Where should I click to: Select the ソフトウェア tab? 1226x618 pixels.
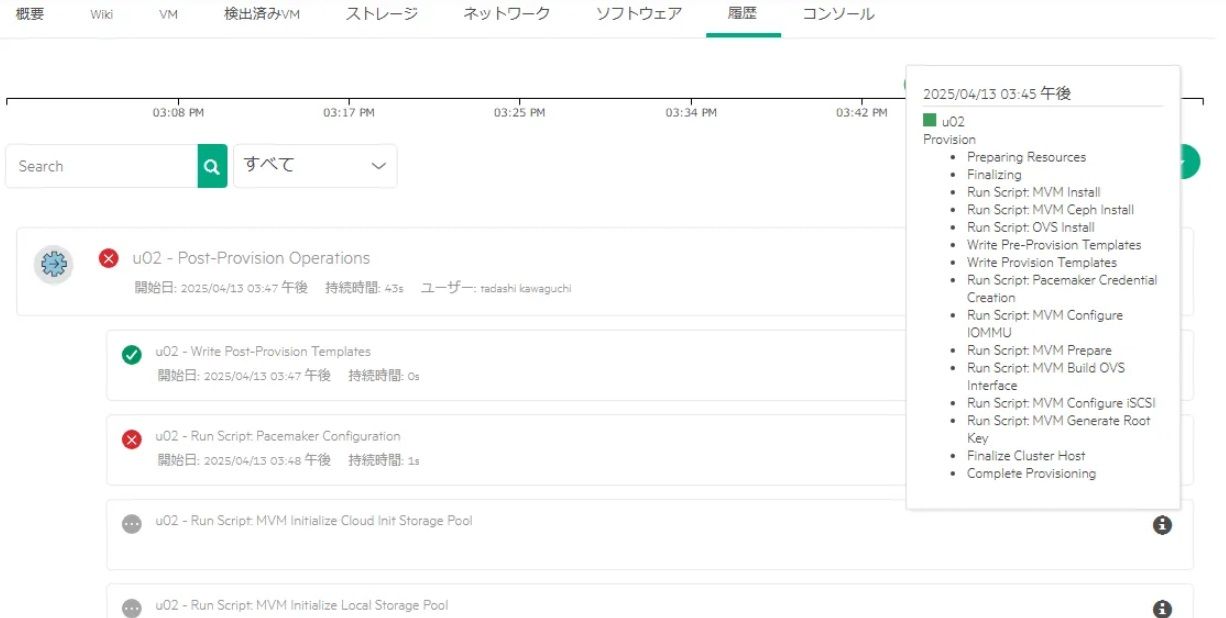tap(639, 14)
